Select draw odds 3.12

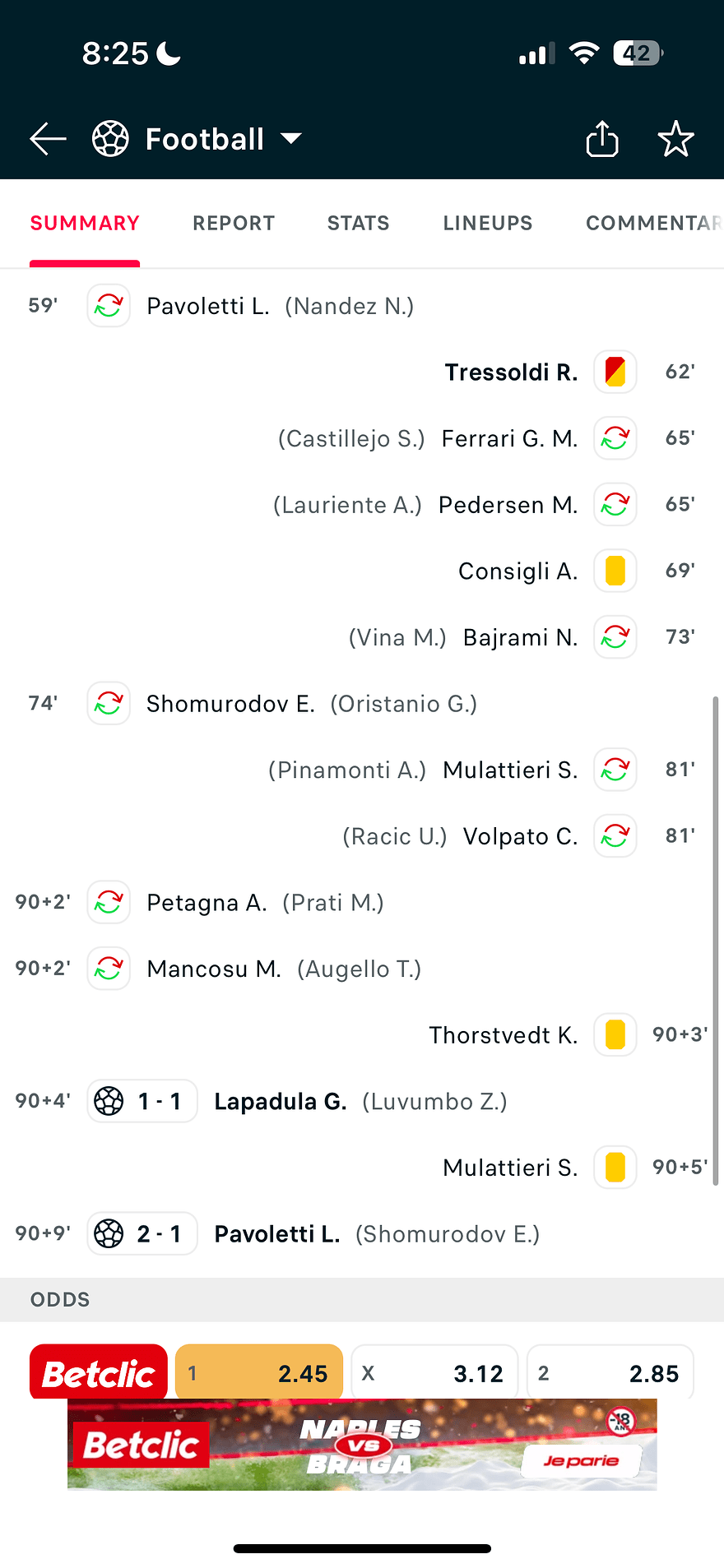pos(434,1372)
